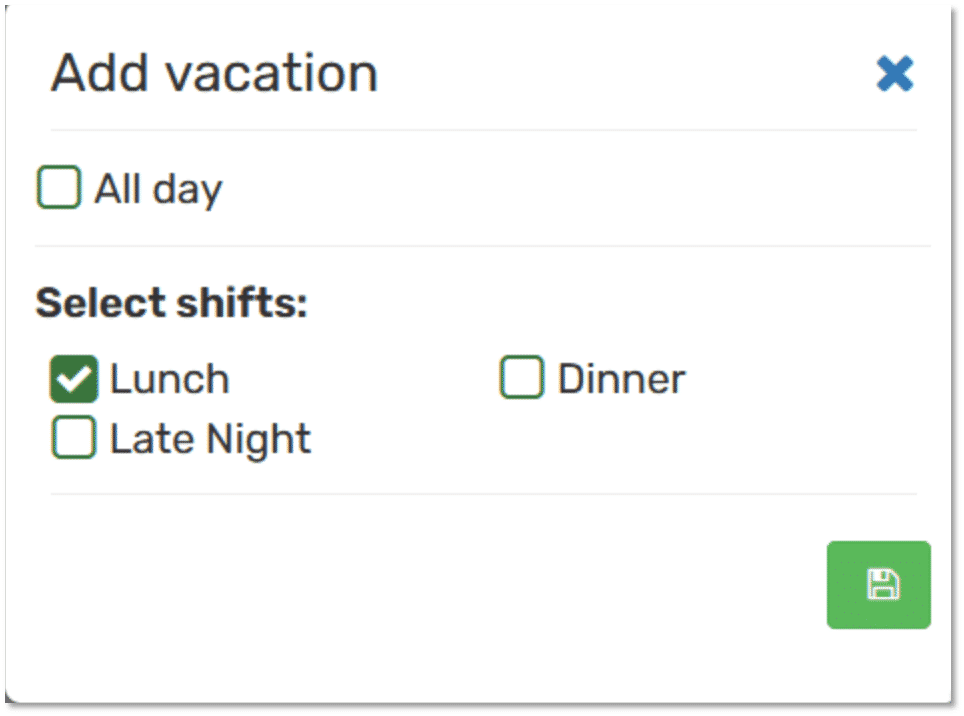The height and width of the screenshot is (716, 964).
Task: Select Dinner as a vacation shift
Action: pos(521,379)
